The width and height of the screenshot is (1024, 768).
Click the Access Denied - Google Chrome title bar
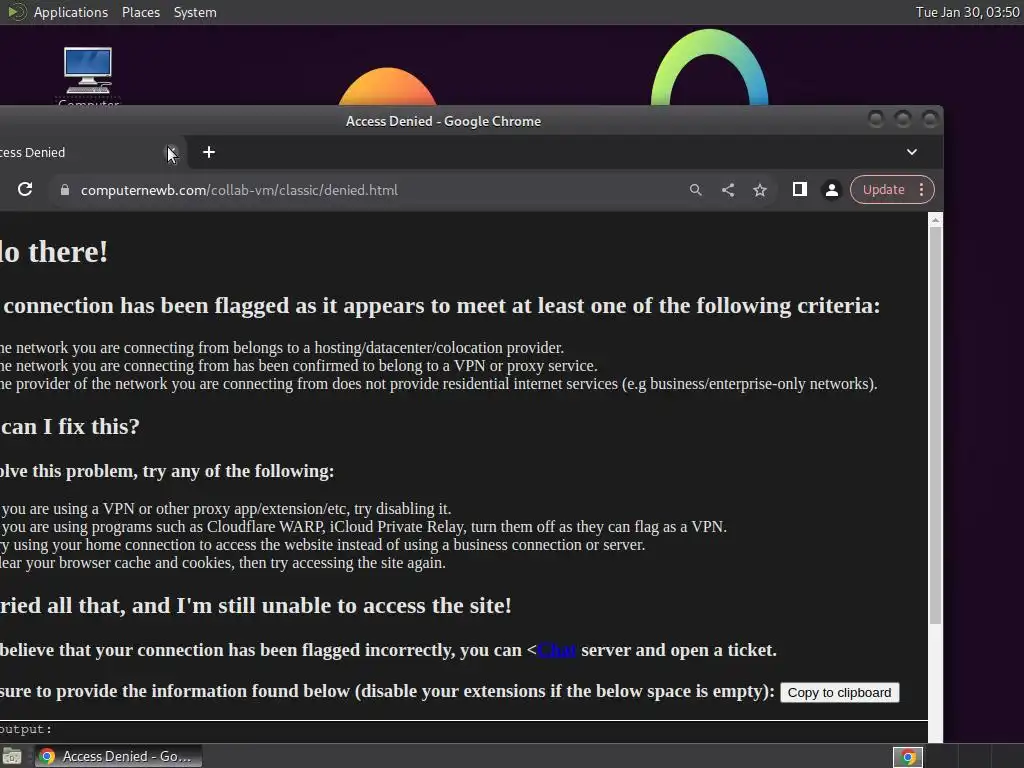[x=443, y=121]
